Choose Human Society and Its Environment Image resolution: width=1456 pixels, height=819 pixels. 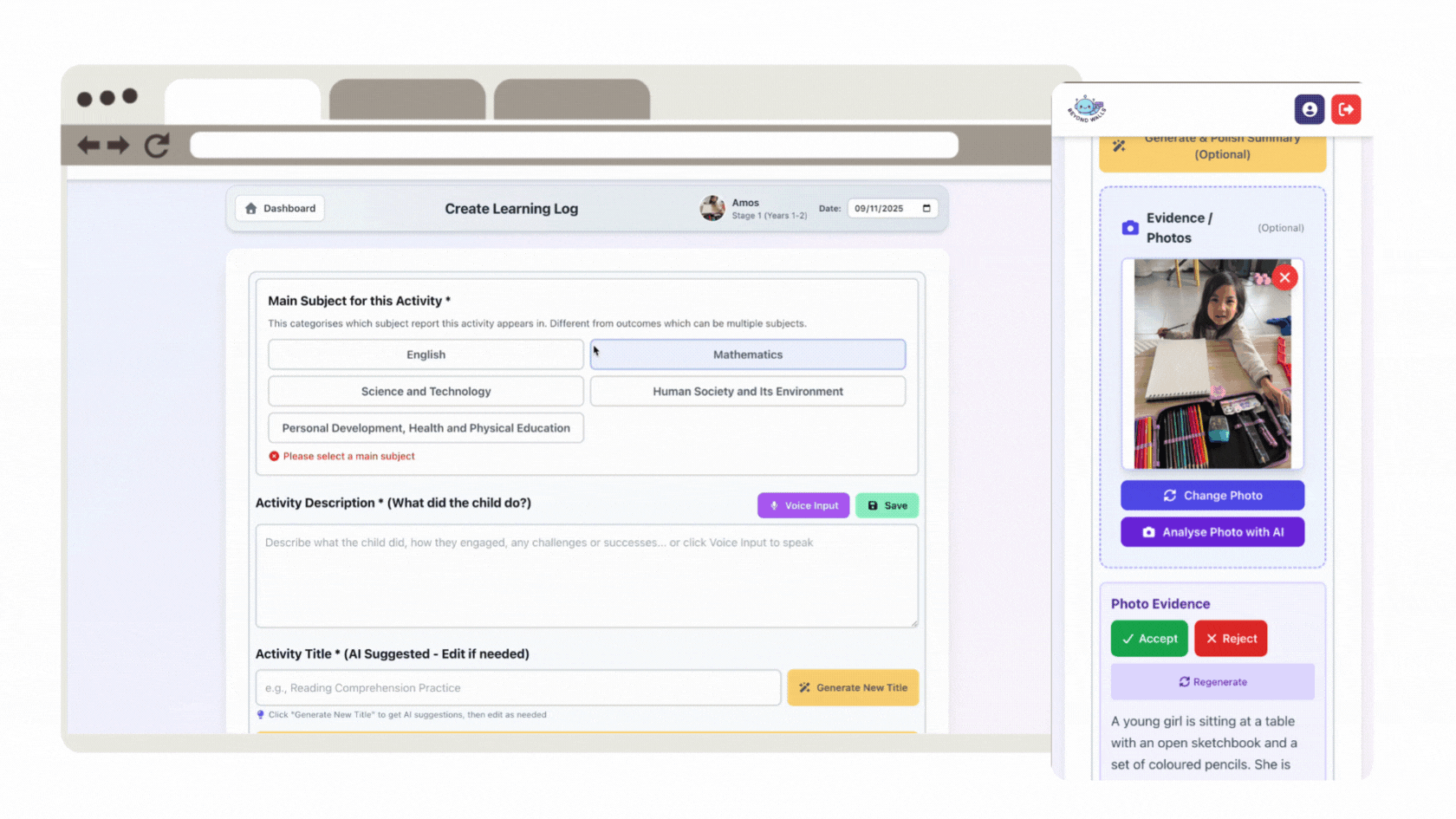[747, 391]
